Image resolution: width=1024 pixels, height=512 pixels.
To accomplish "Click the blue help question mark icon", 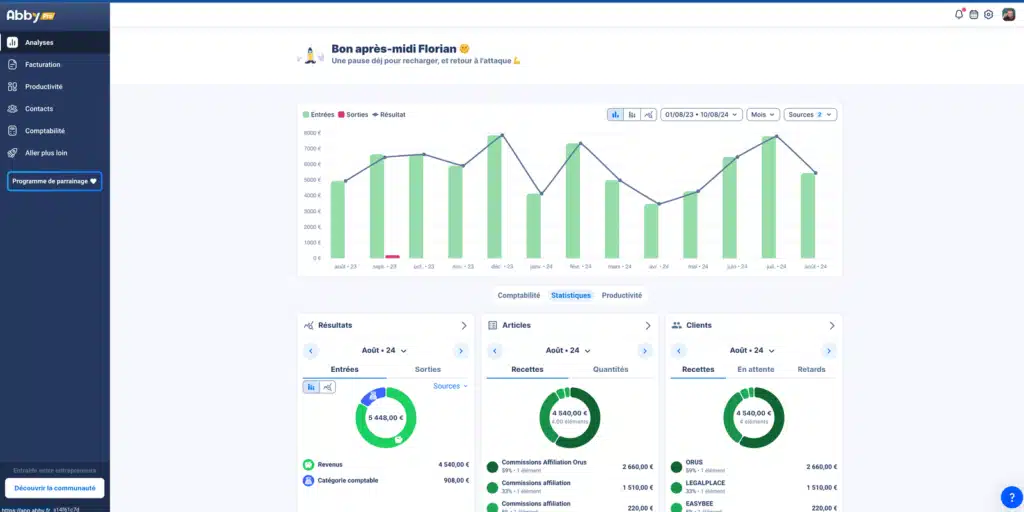I will [1010, 496].
